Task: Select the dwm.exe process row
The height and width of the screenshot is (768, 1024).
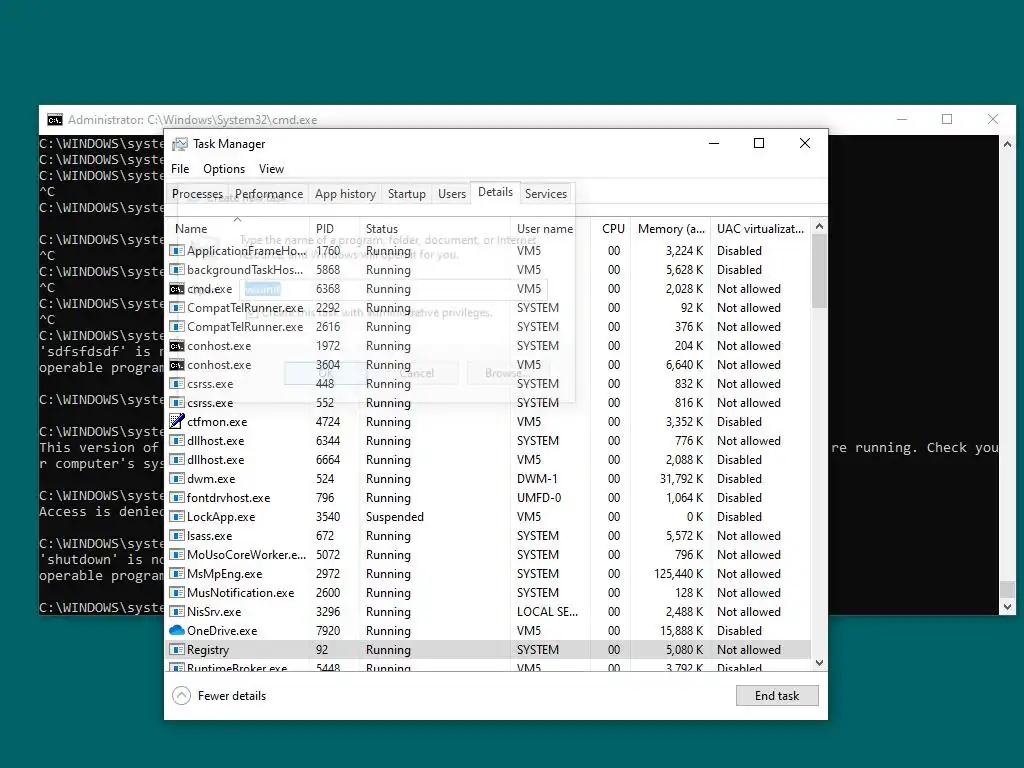Action: [488, 478]
